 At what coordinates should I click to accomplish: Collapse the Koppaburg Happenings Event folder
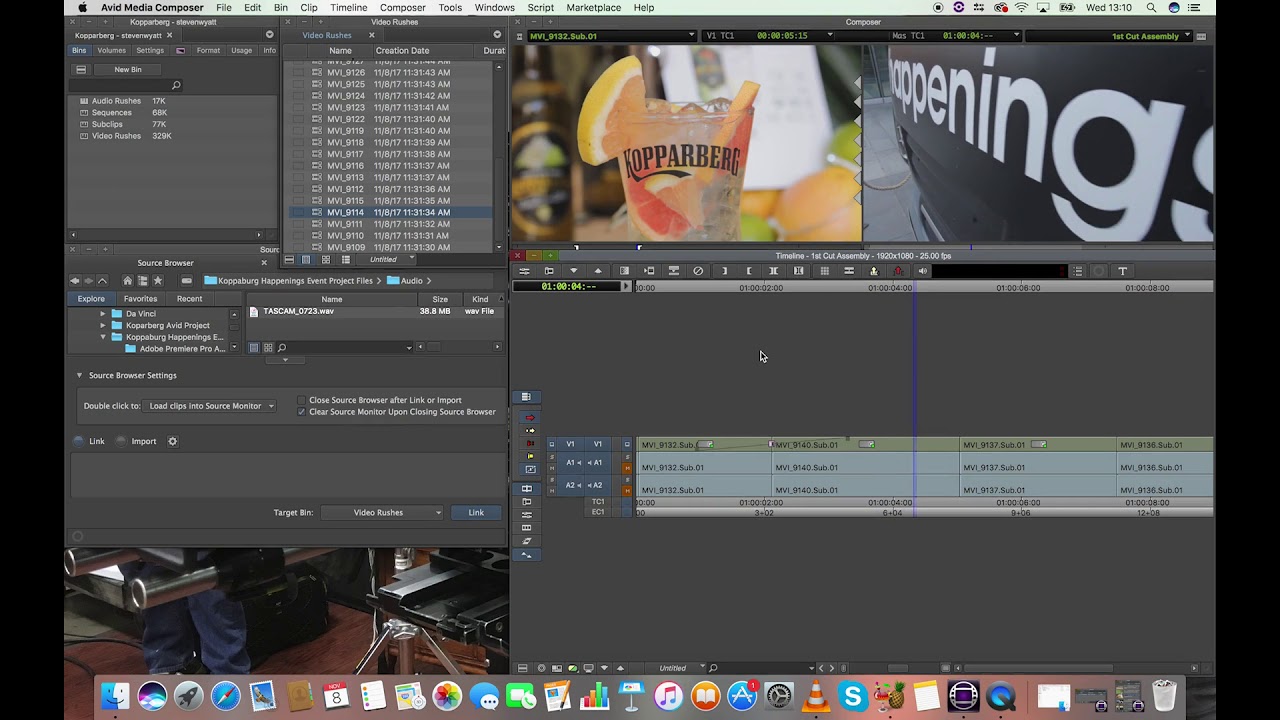[x=102, y=337]
